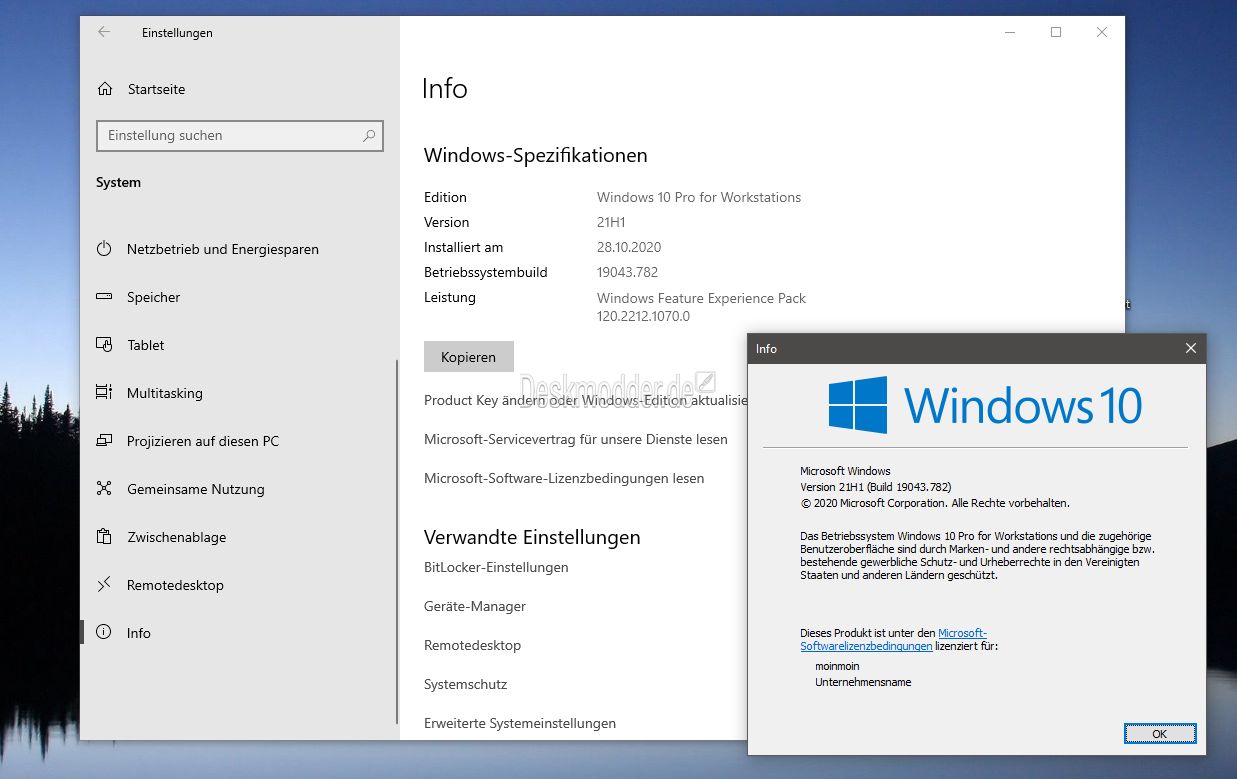1237x779 pixels.
Task: Click the edition value Windows 10 Pro for Workstations
Action: tap(699, 197)
